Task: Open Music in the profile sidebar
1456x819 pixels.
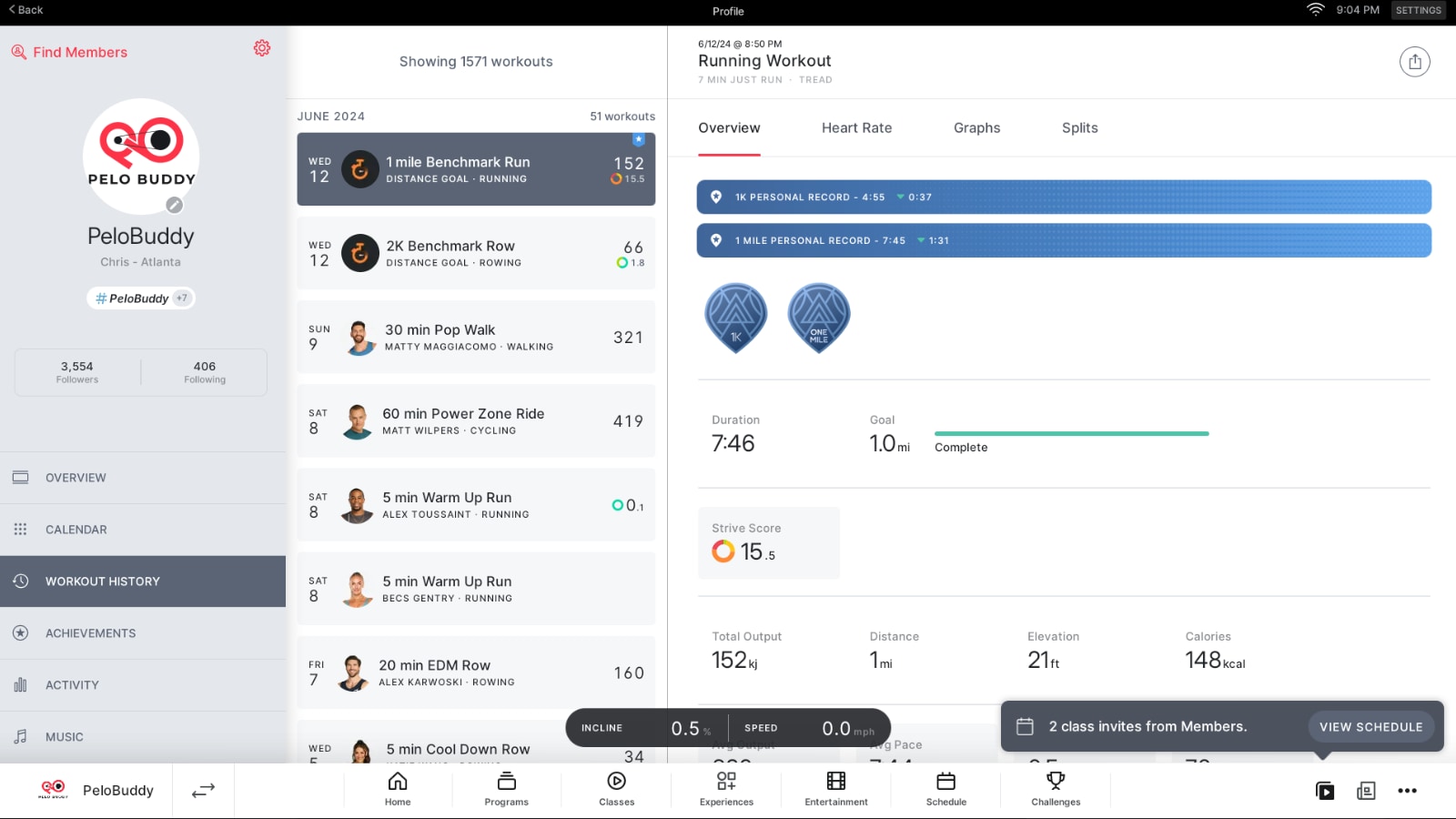Action: tap(143, 737)
